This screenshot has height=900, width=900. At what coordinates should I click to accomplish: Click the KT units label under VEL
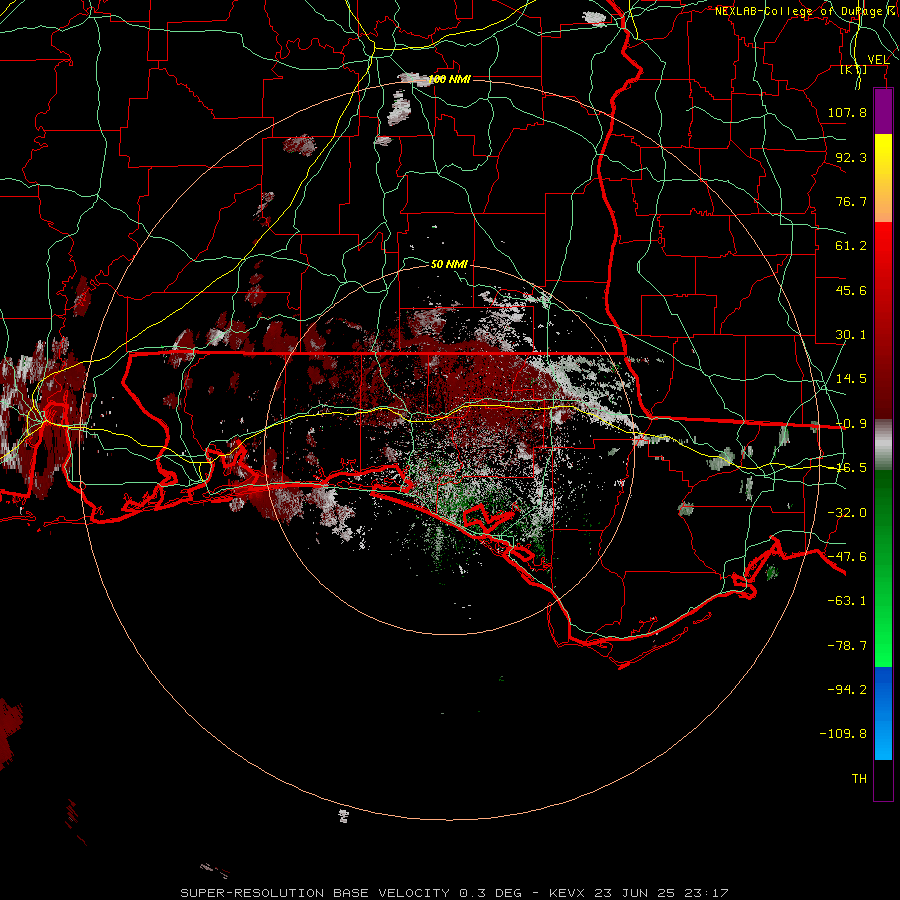[854, 69]
